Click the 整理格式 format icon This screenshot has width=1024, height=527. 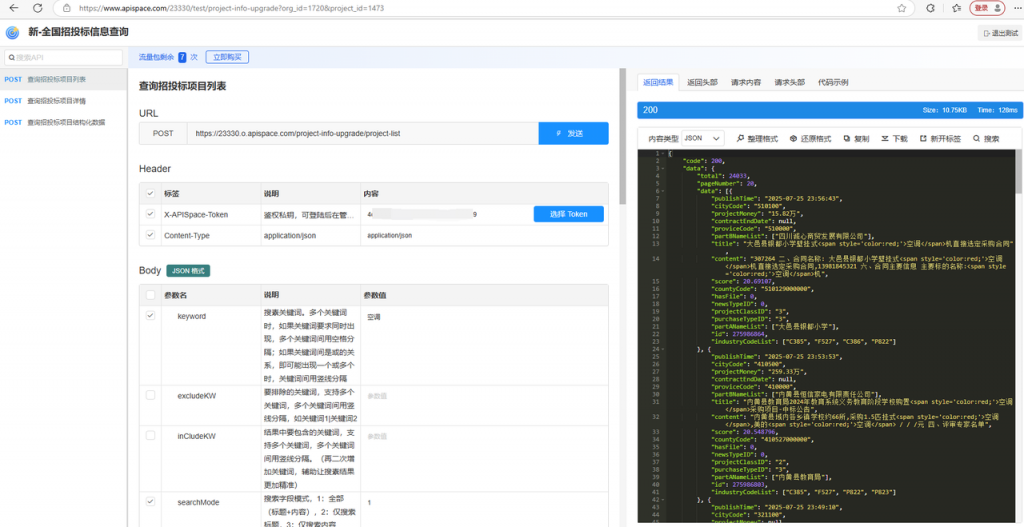coord(741,139)
